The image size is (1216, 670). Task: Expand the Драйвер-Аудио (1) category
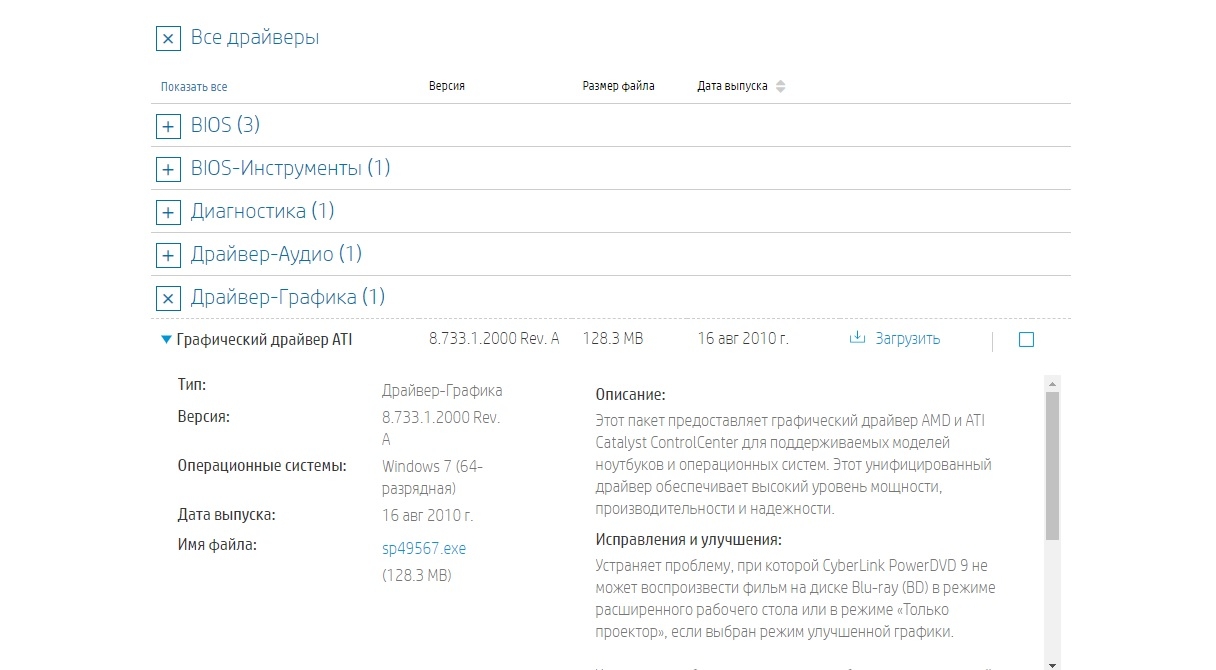click(168, 255)
